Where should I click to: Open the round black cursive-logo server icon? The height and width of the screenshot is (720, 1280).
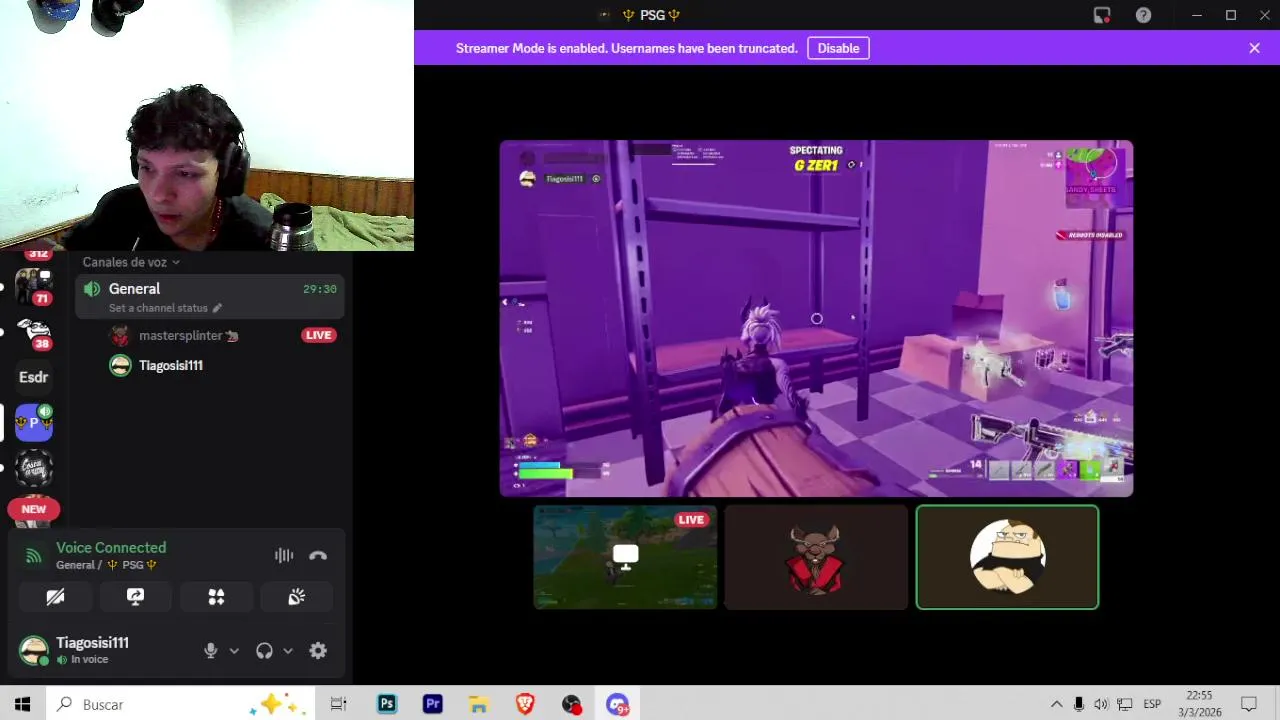click(33, 468)
